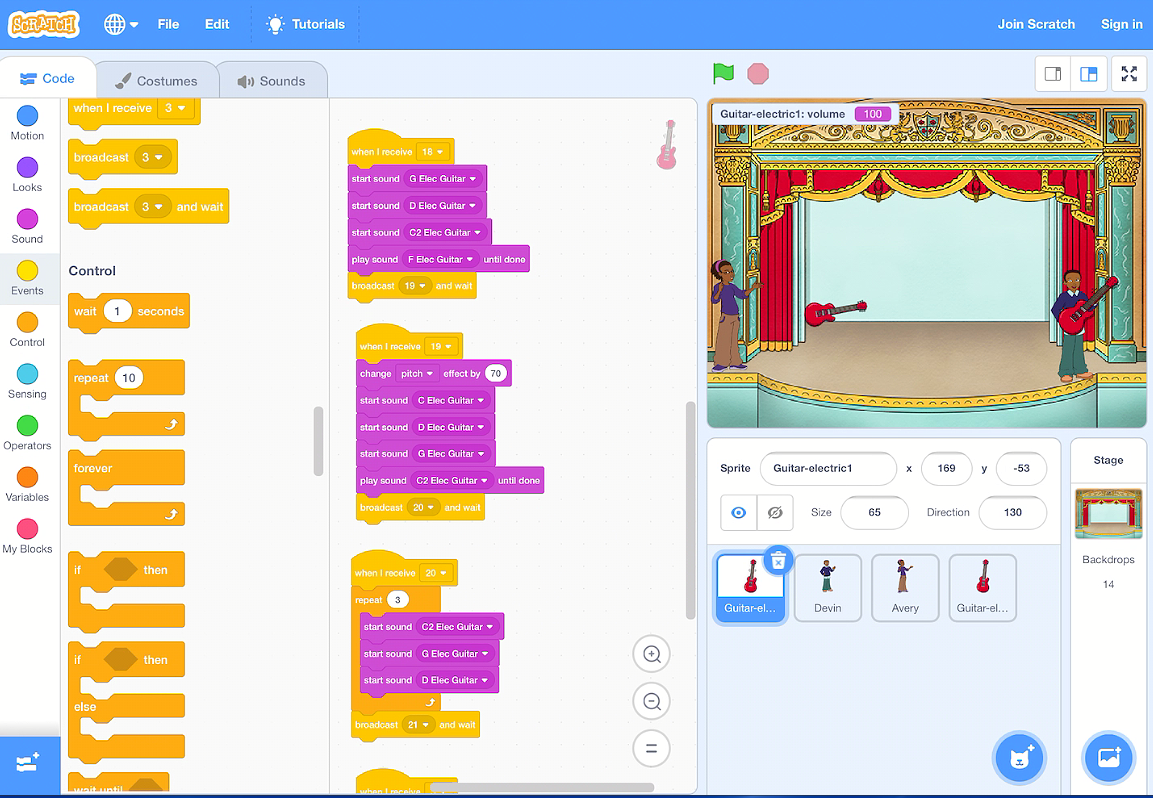Enter full screen stage mode
The height and width of the screenshot is (798, 1153).
[x=1129, y=74]
